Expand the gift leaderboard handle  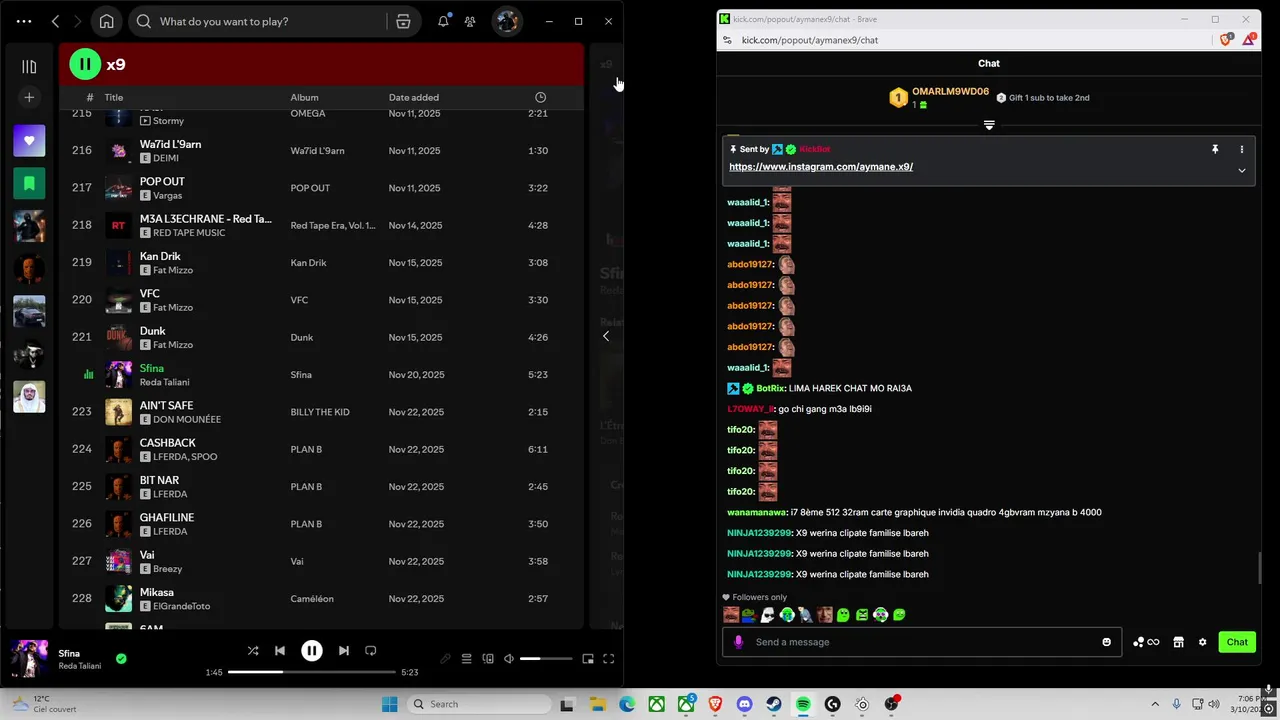[989, 125]
